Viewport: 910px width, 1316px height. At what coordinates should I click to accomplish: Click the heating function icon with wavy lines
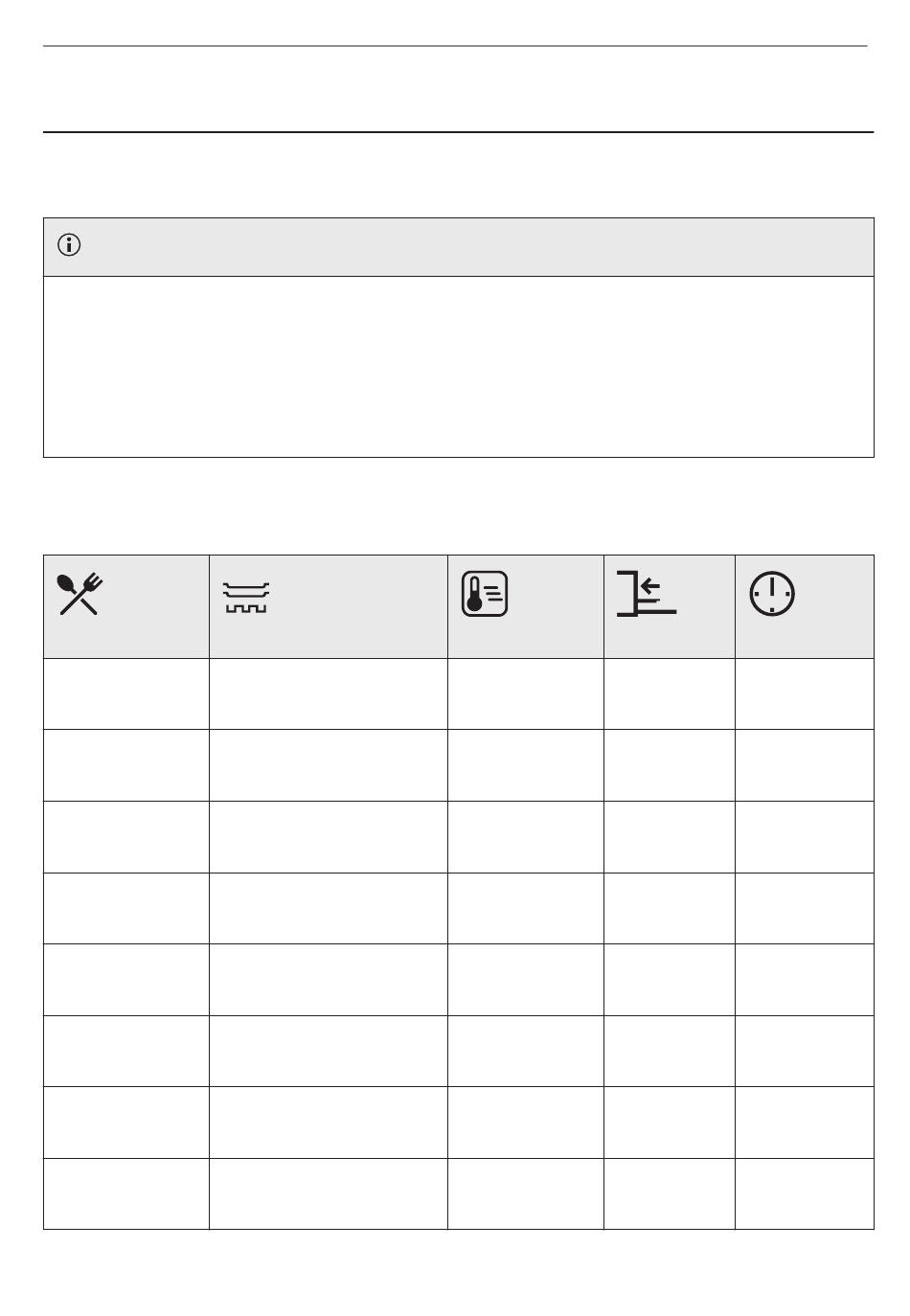click(x=246, y=596)
